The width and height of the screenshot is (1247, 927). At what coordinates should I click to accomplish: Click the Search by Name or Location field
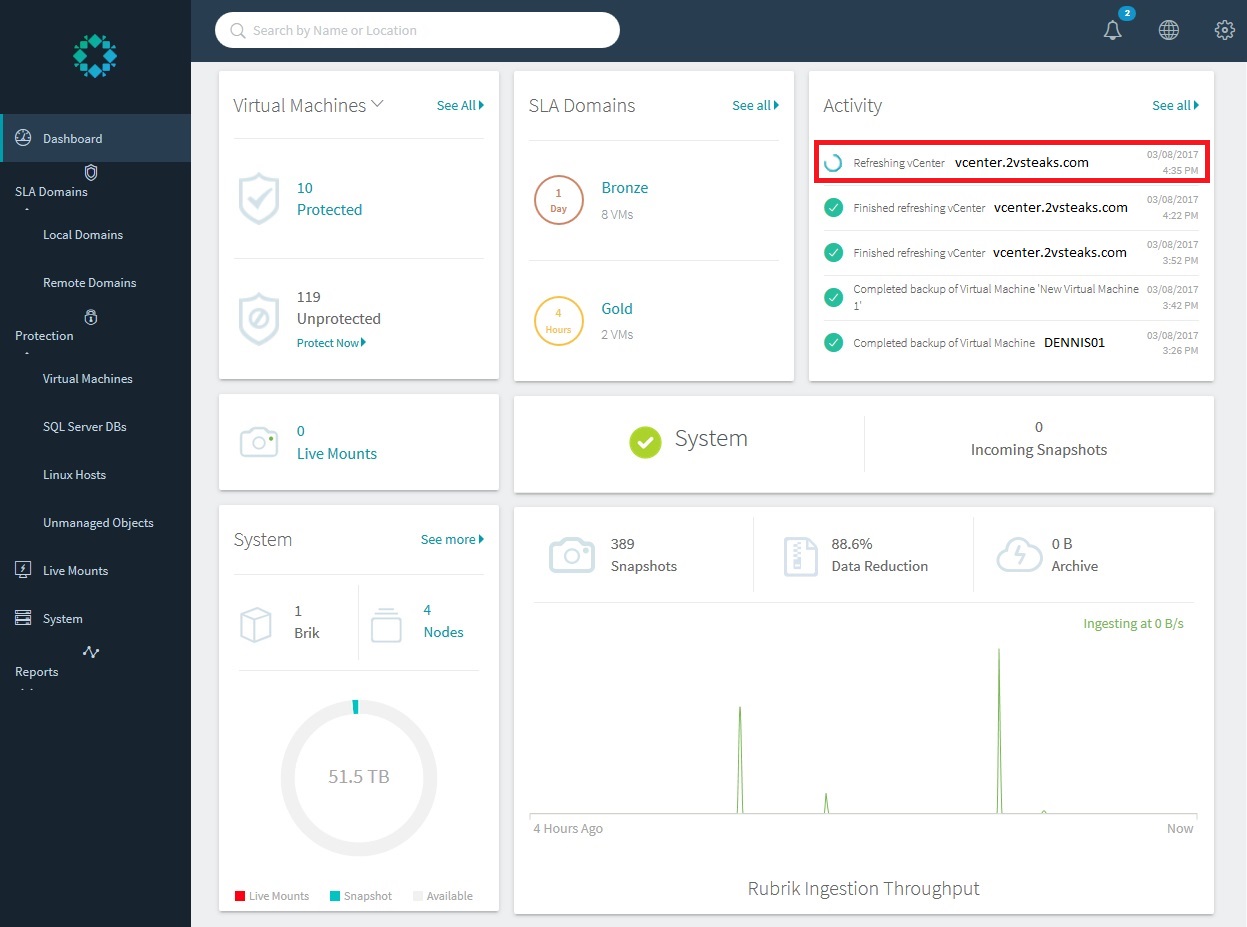pos(417,30)
